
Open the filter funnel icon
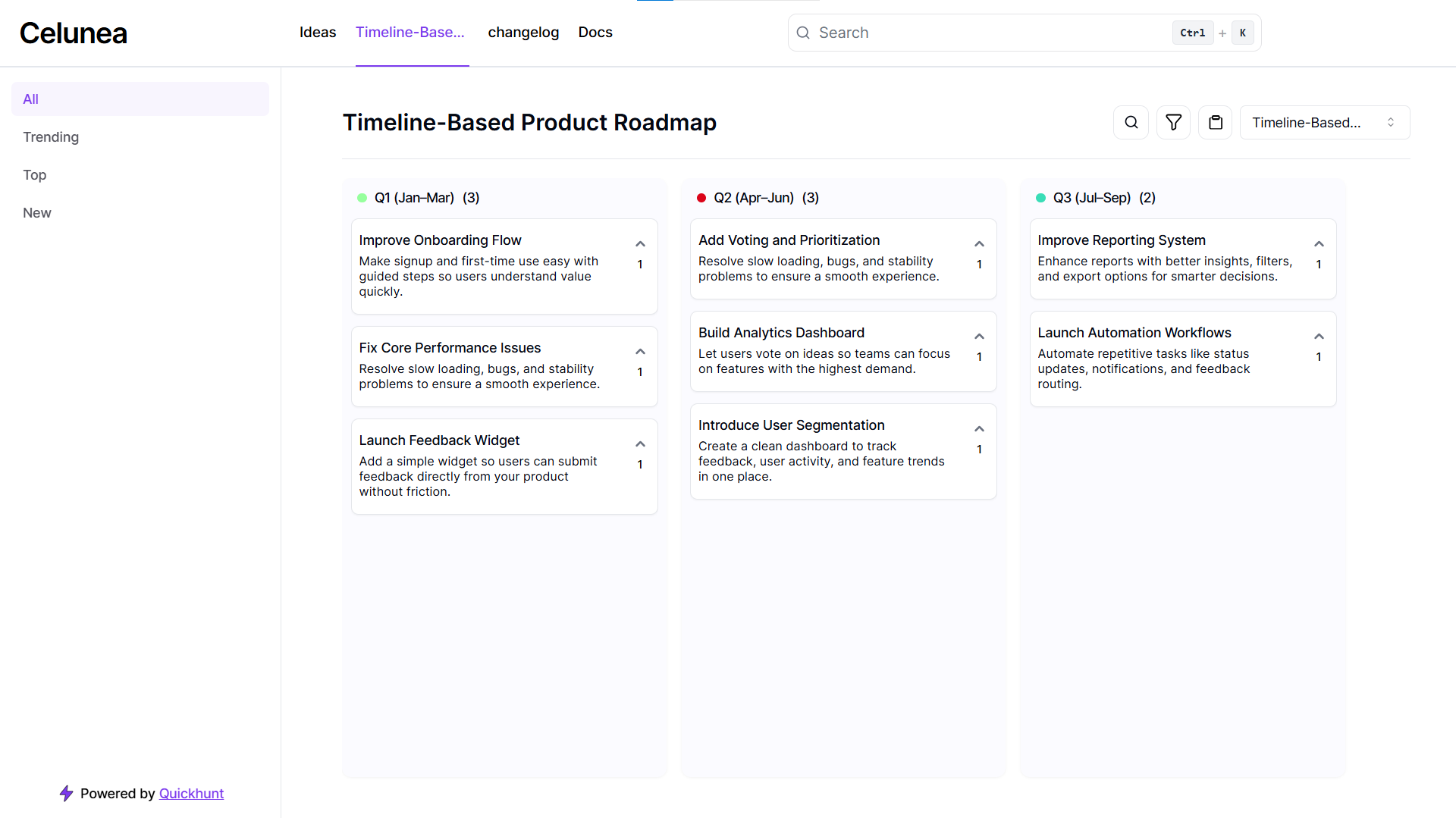coord(1173,122)
